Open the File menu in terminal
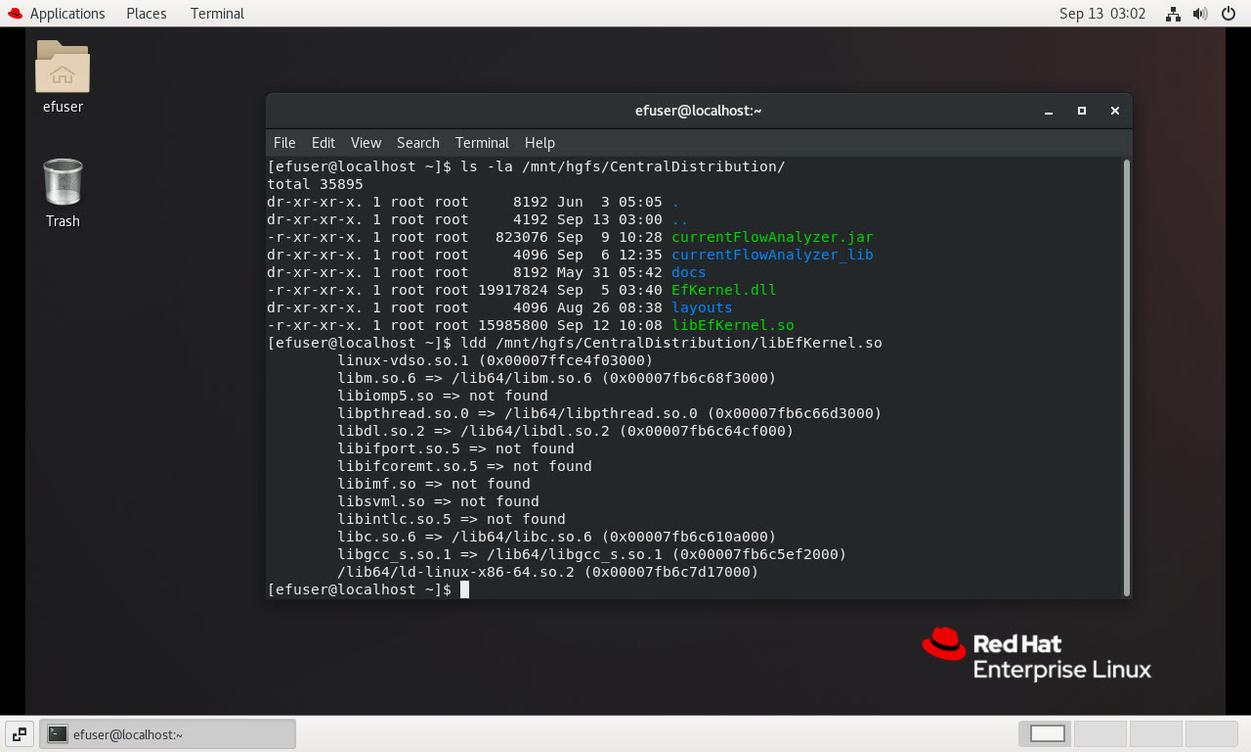This screenshot has width=1251, height=752. coord(284,143)
